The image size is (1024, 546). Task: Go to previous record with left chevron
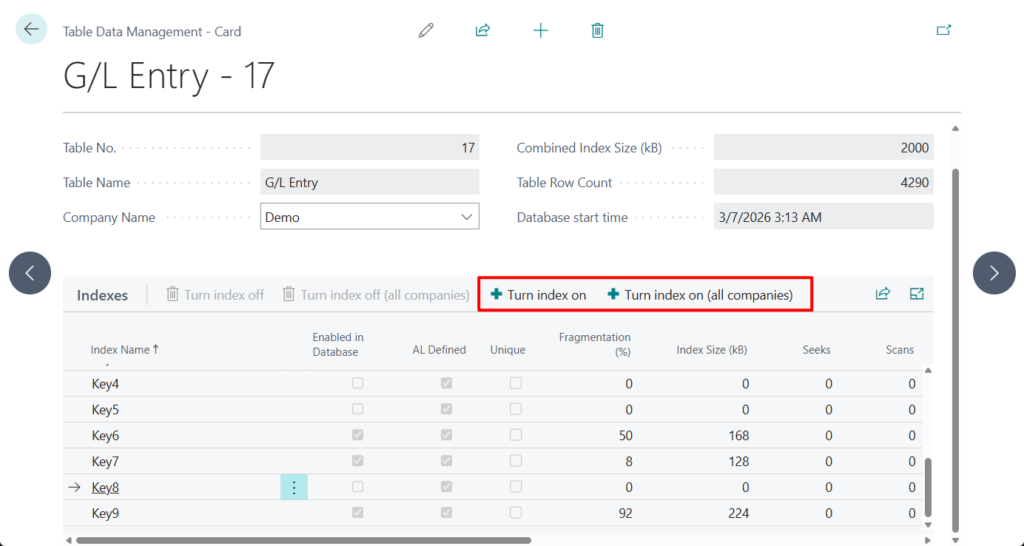pos(30,273)
